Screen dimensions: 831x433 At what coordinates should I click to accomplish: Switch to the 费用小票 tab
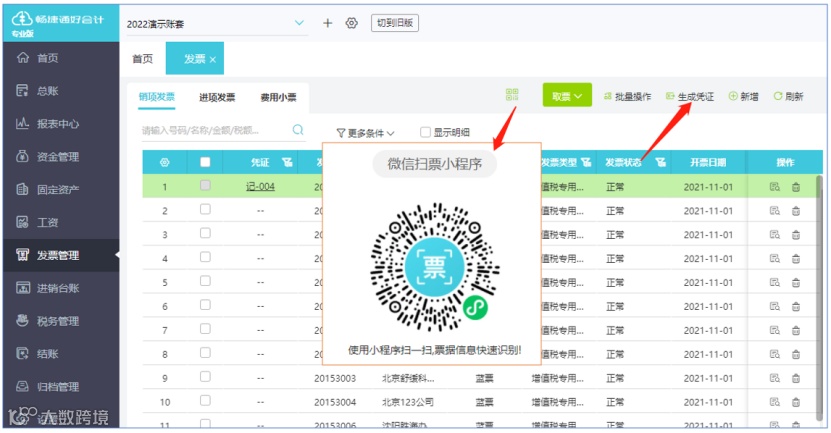coord(278,97)
